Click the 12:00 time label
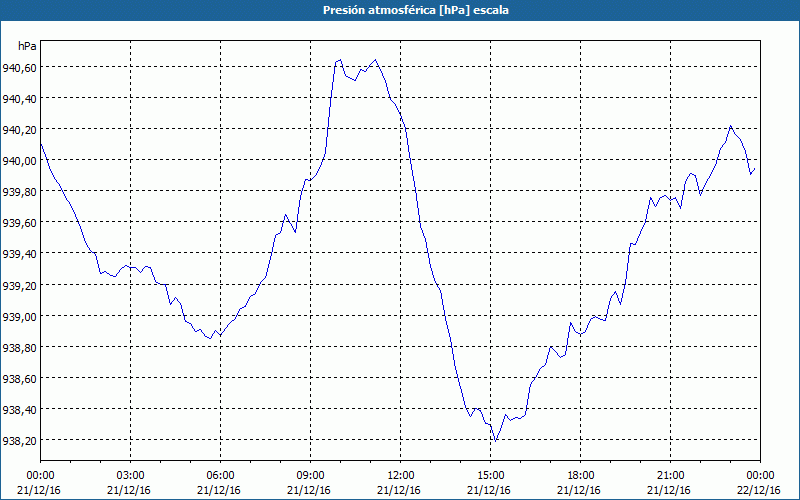 point(401,476)
